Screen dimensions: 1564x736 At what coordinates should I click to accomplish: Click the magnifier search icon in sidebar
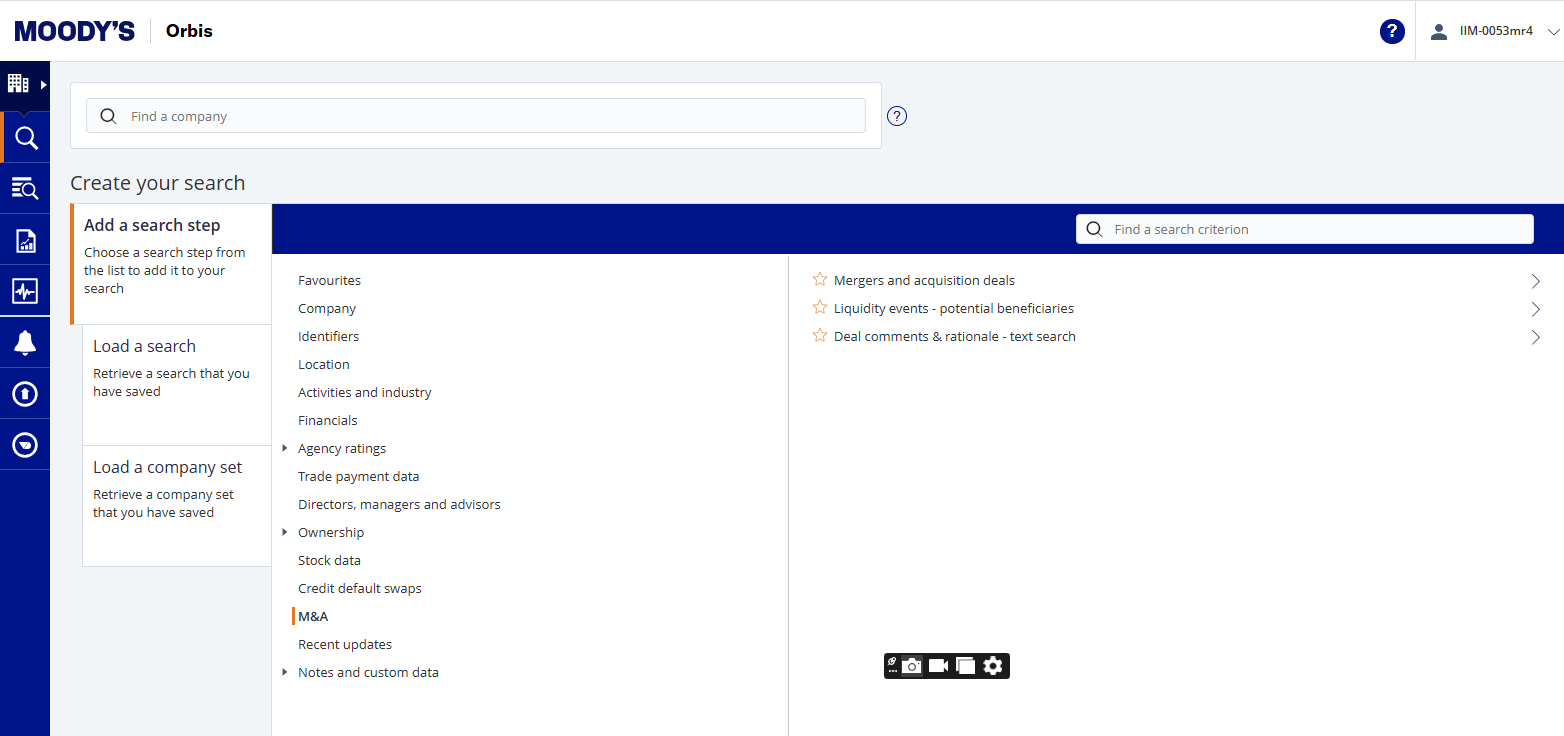pyautogui.click(x=25, y=138)
